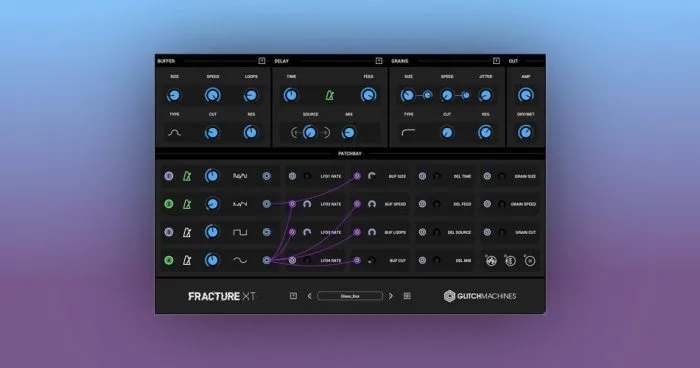This screenshot has height=368, width=700.
Task: Click the DEL TIME input jack
Action: pos(422,176)
